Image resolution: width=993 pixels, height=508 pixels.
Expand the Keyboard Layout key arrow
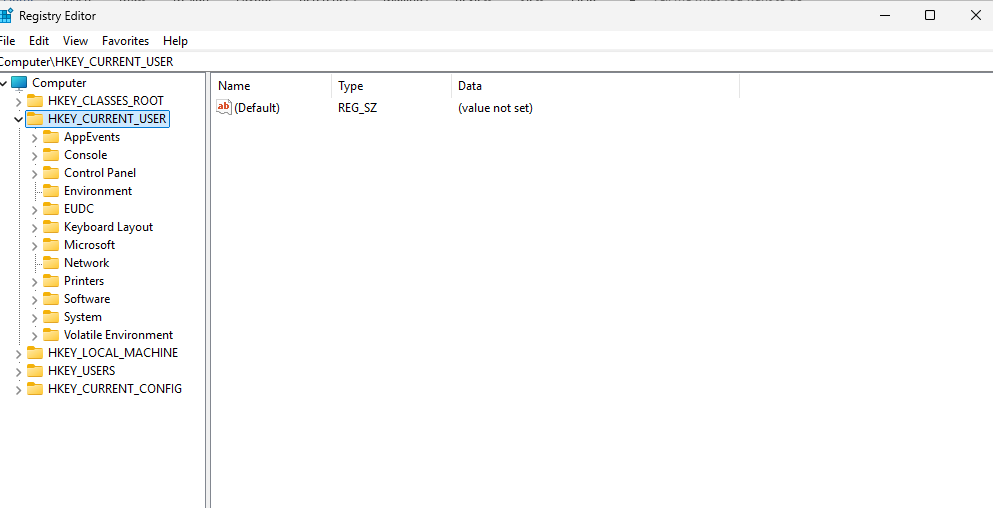click(35, 227)
